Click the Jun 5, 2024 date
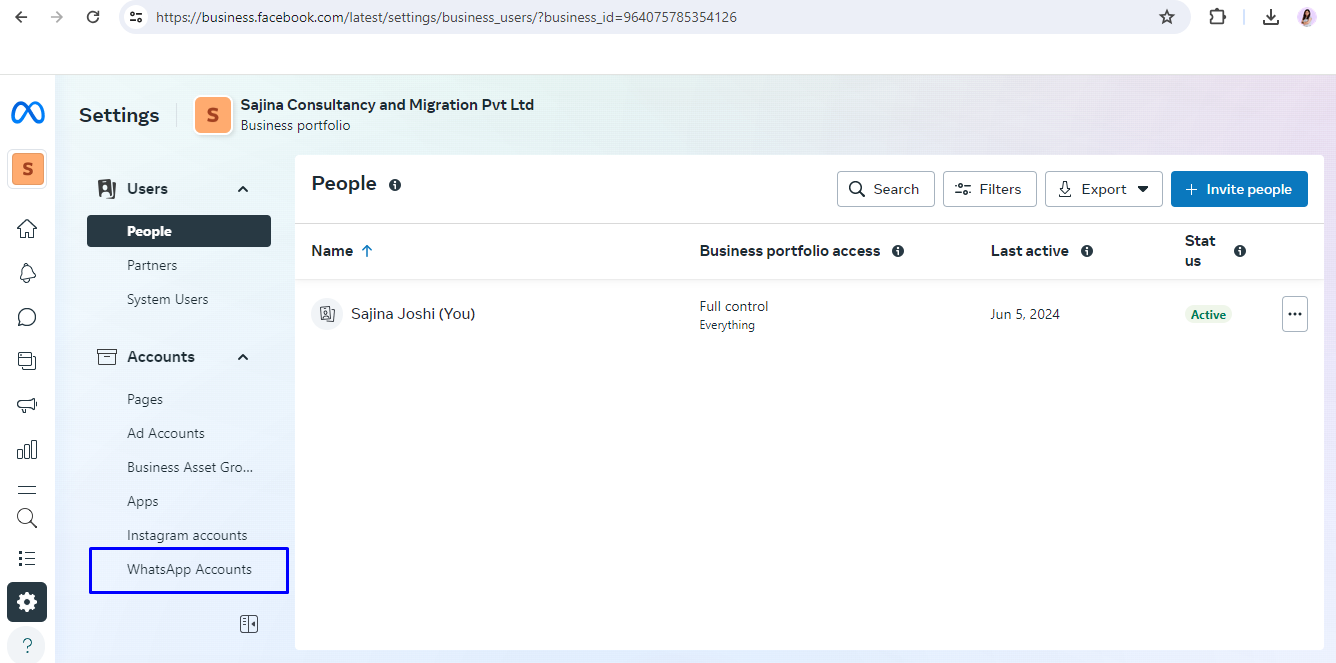This screenshot has height=663, width=1336. click(x=1025, y=314)
